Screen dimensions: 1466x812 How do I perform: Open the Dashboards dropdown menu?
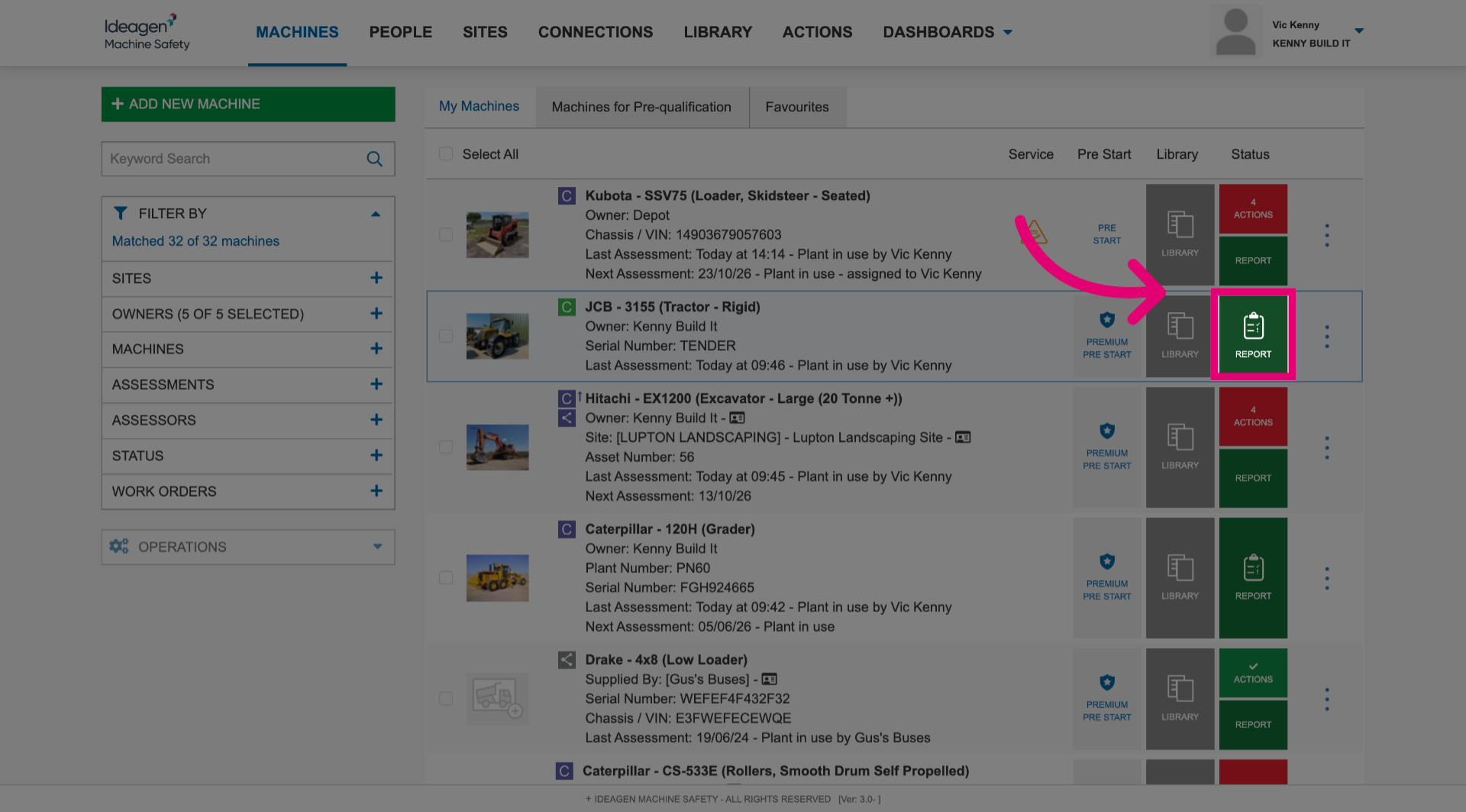coord(947,32)
